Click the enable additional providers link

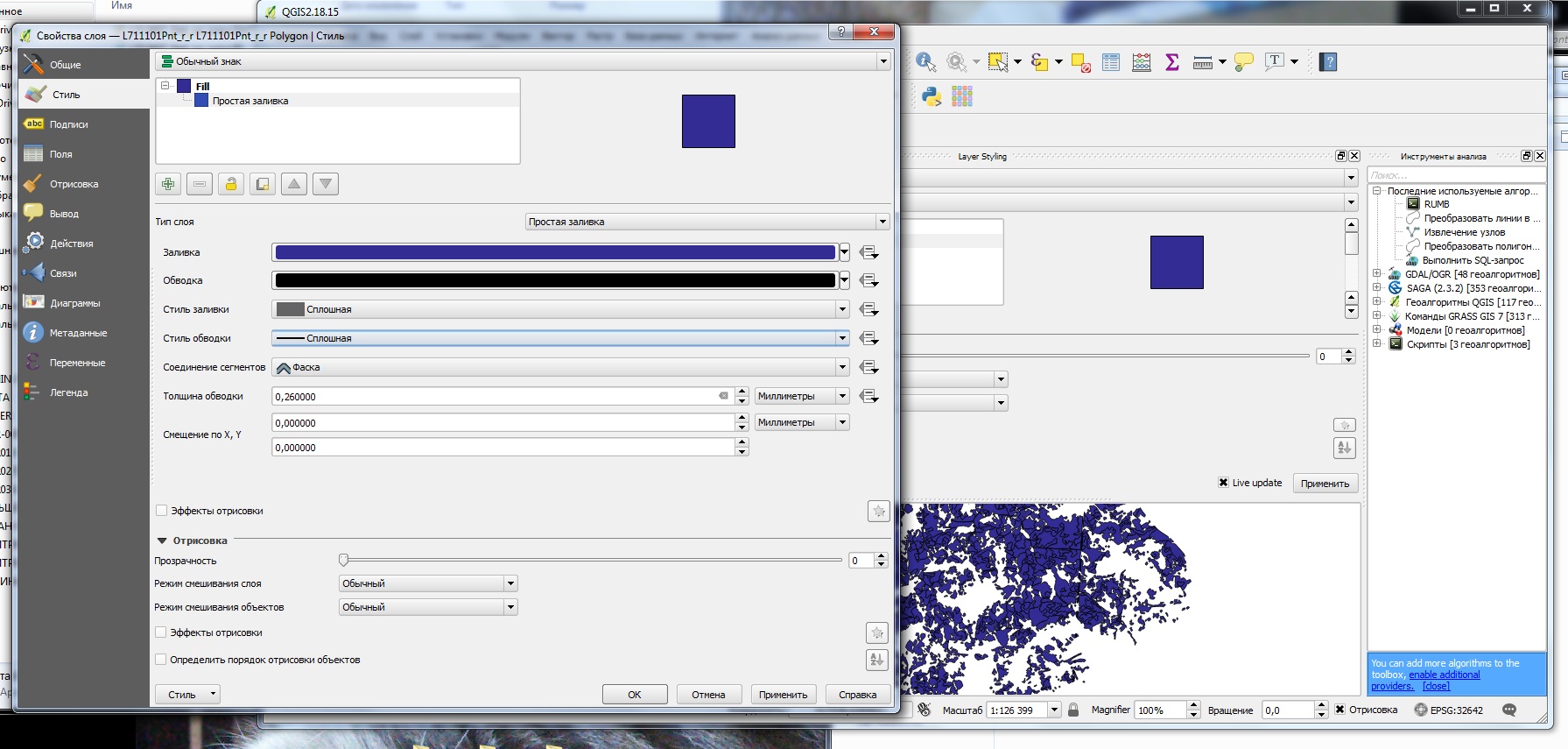1444,675
